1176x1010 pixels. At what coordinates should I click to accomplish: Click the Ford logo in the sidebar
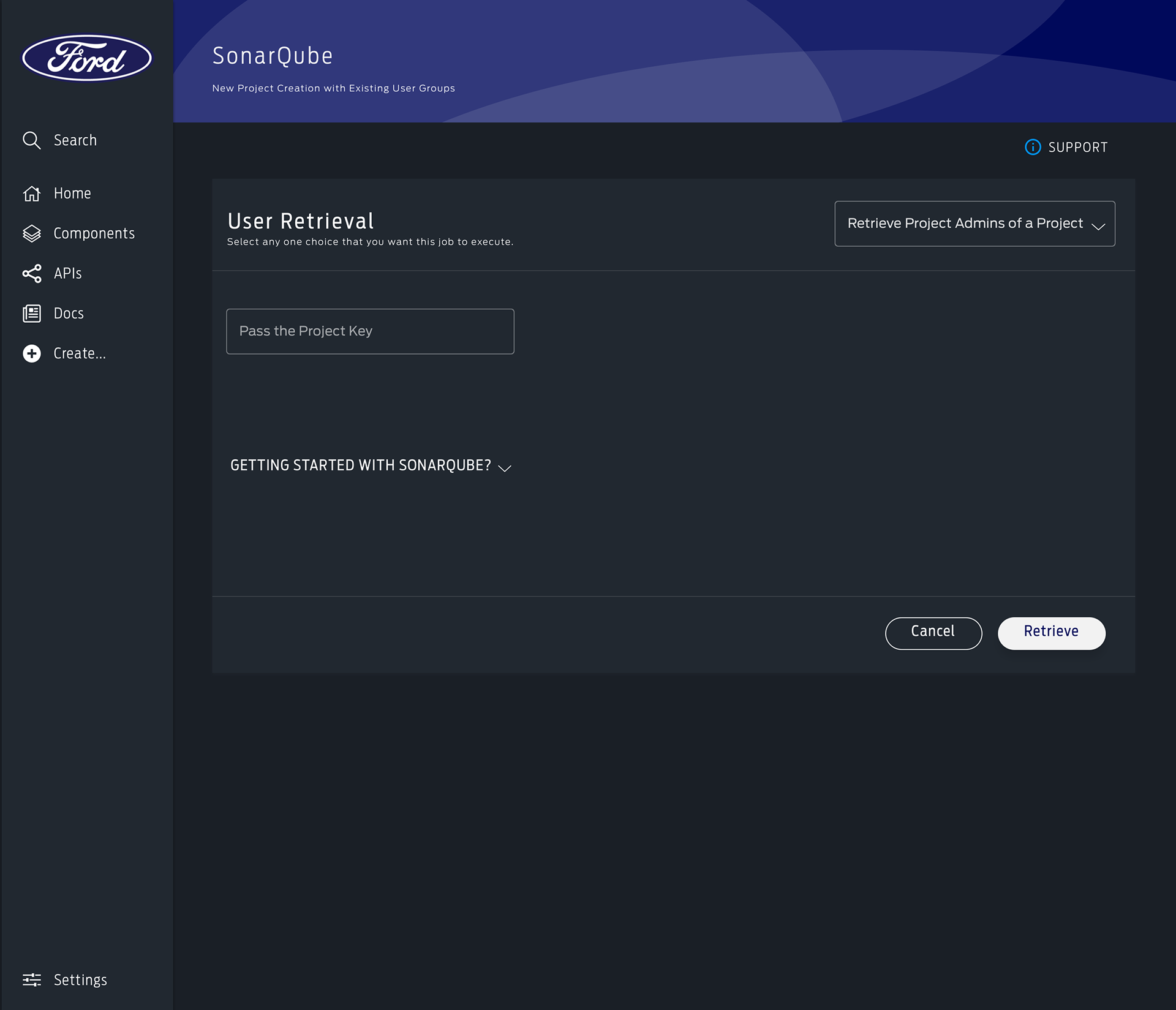tap(87, 58)
